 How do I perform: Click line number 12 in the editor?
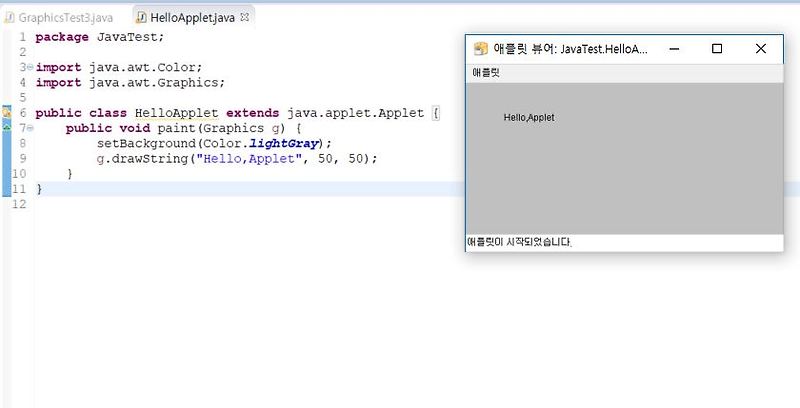19,204
